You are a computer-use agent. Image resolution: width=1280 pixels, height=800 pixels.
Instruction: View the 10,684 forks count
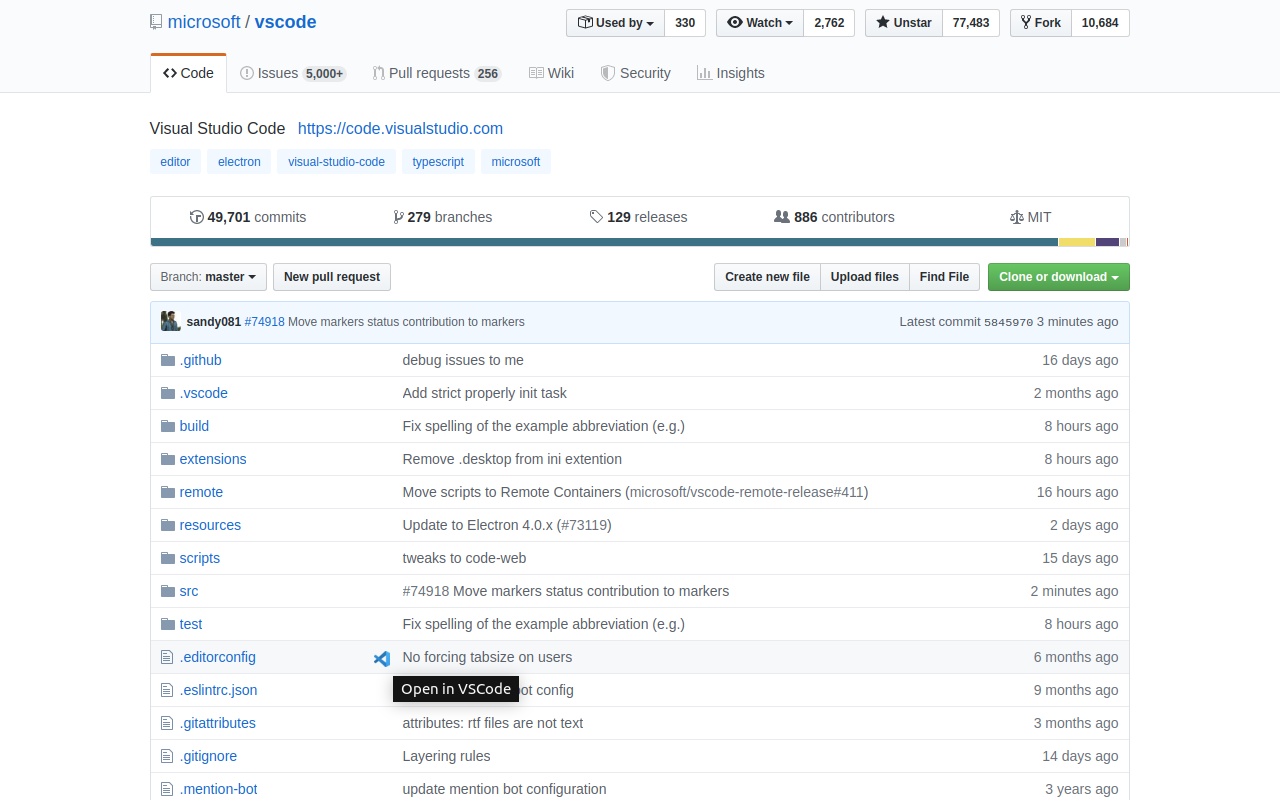1100,23
